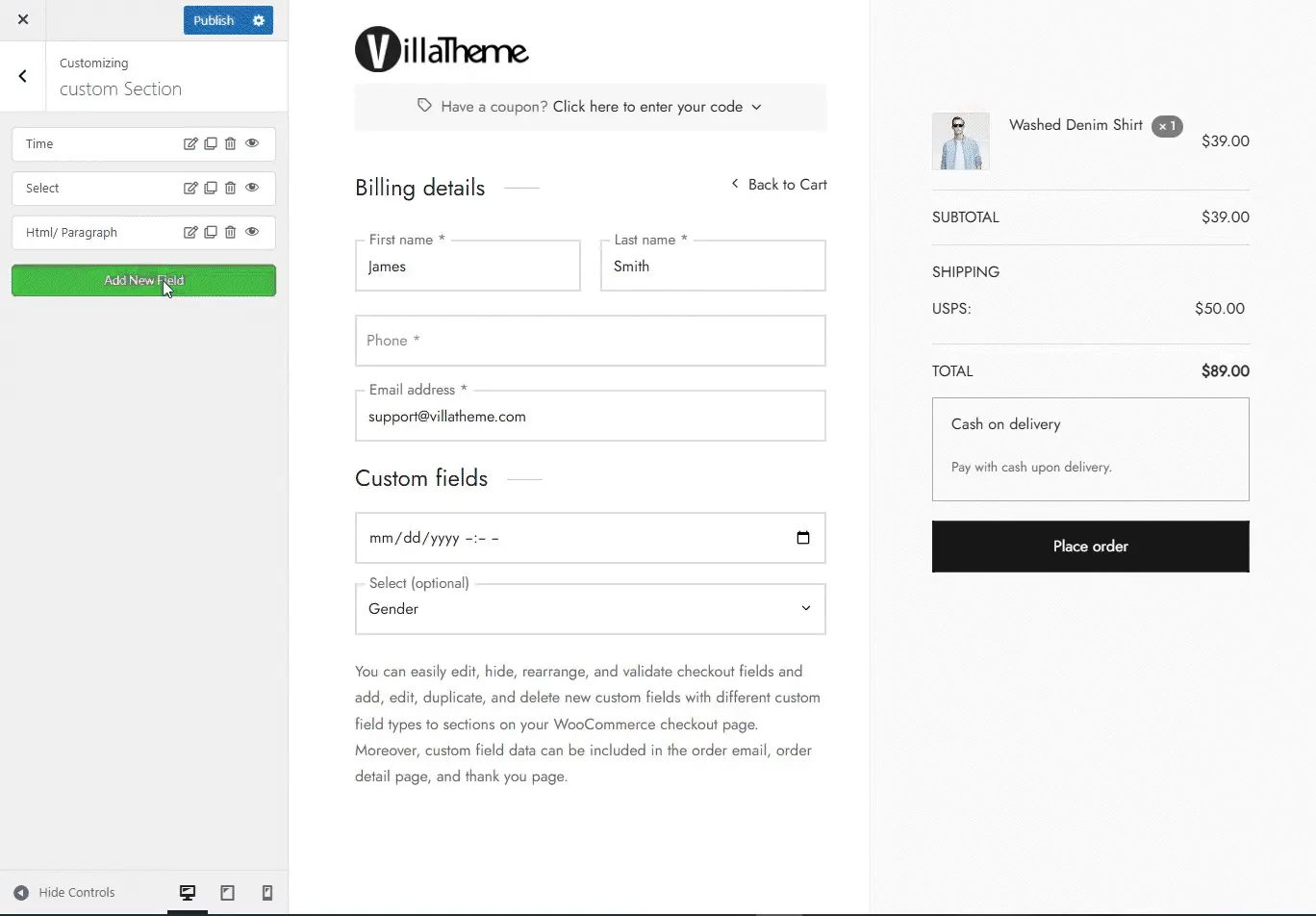Duplicate the Time field

211,143
